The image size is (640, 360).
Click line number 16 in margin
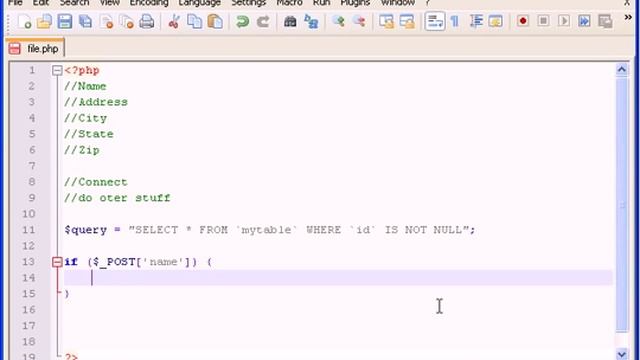28,310
